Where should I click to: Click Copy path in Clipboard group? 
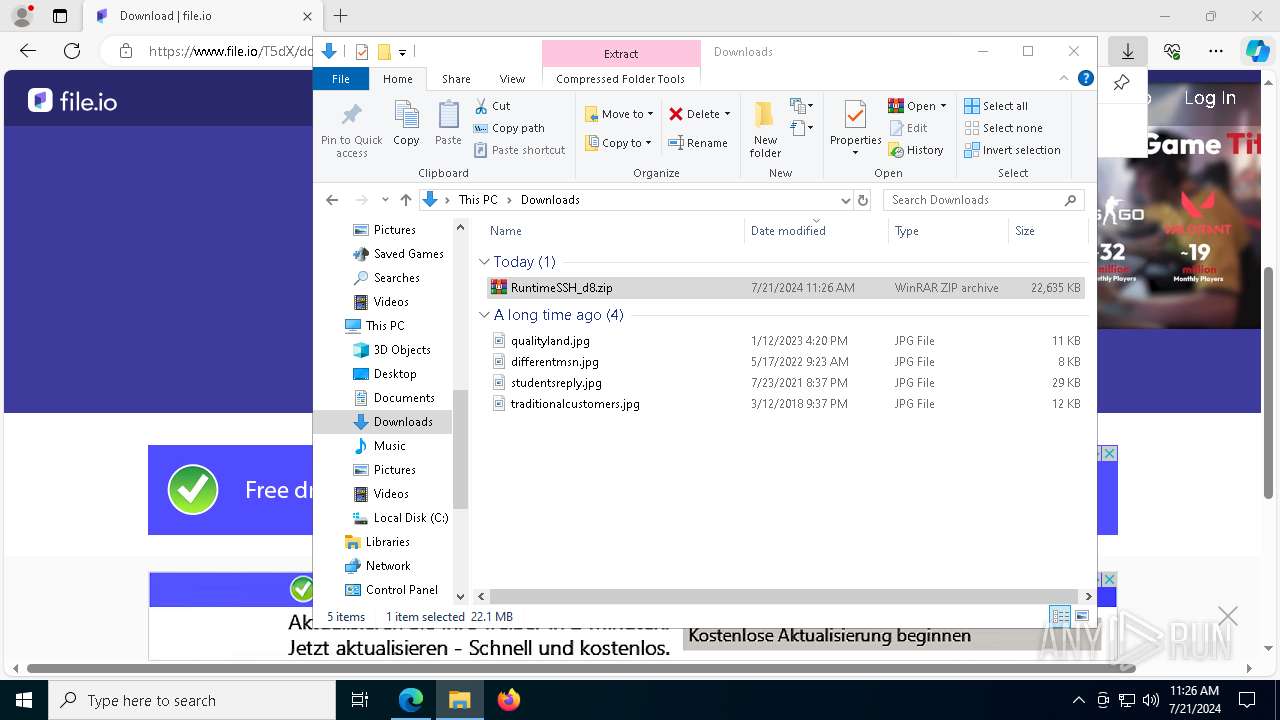pyautogui.click(x=509, y=128)
